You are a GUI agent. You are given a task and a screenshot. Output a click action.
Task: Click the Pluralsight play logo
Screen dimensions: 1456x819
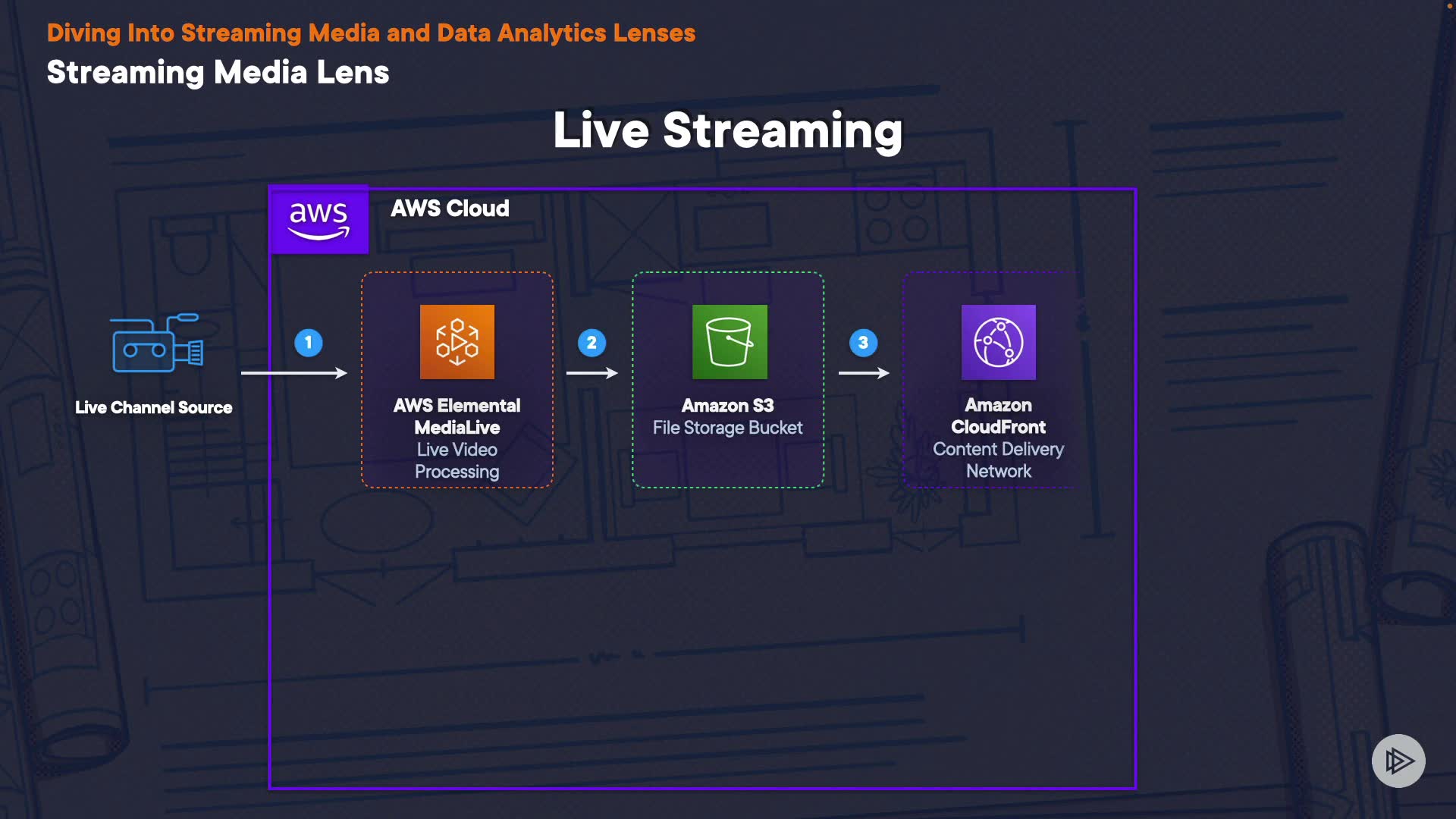coord(1398,761)
